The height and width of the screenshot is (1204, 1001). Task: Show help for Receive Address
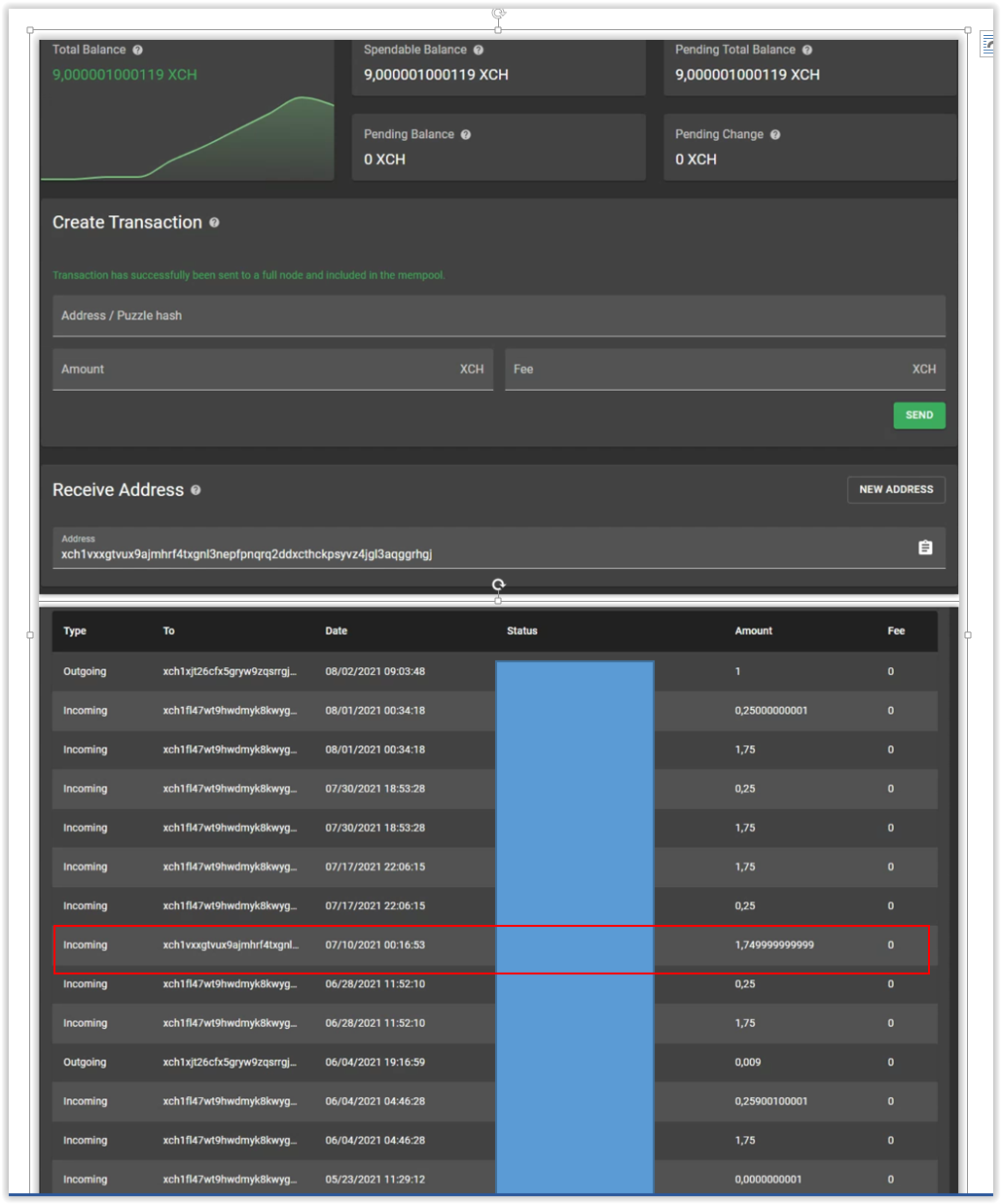click(196, 490)
